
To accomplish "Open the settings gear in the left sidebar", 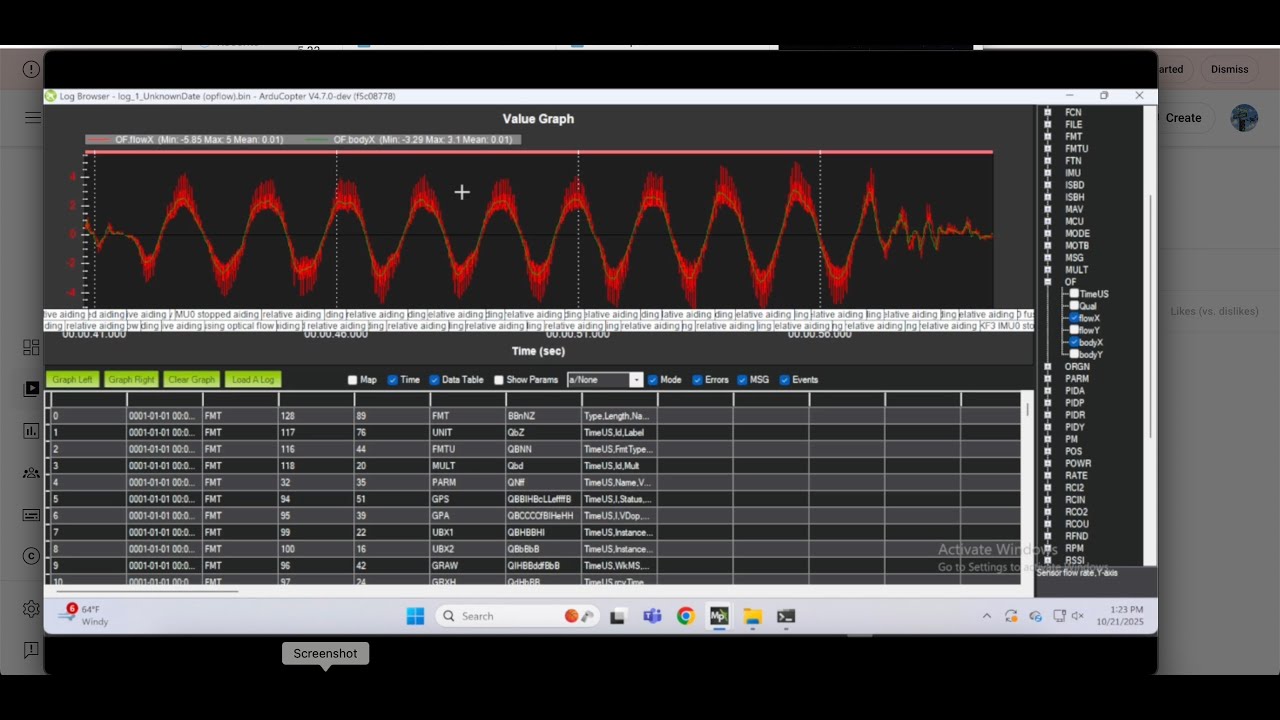I will pyautogui.click(x=31, y=608).
